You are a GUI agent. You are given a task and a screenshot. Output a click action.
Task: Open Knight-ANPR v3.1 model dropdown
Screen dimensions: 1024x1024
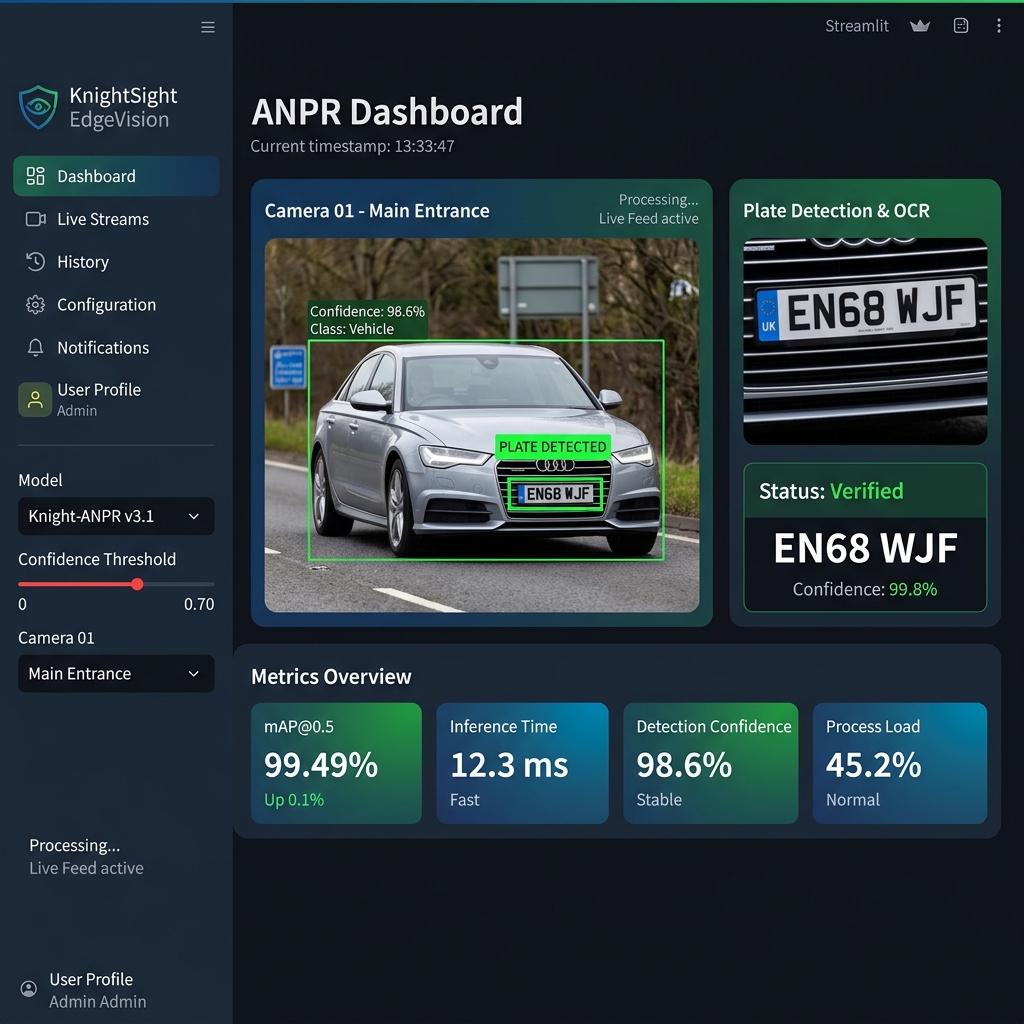[116, 516]
